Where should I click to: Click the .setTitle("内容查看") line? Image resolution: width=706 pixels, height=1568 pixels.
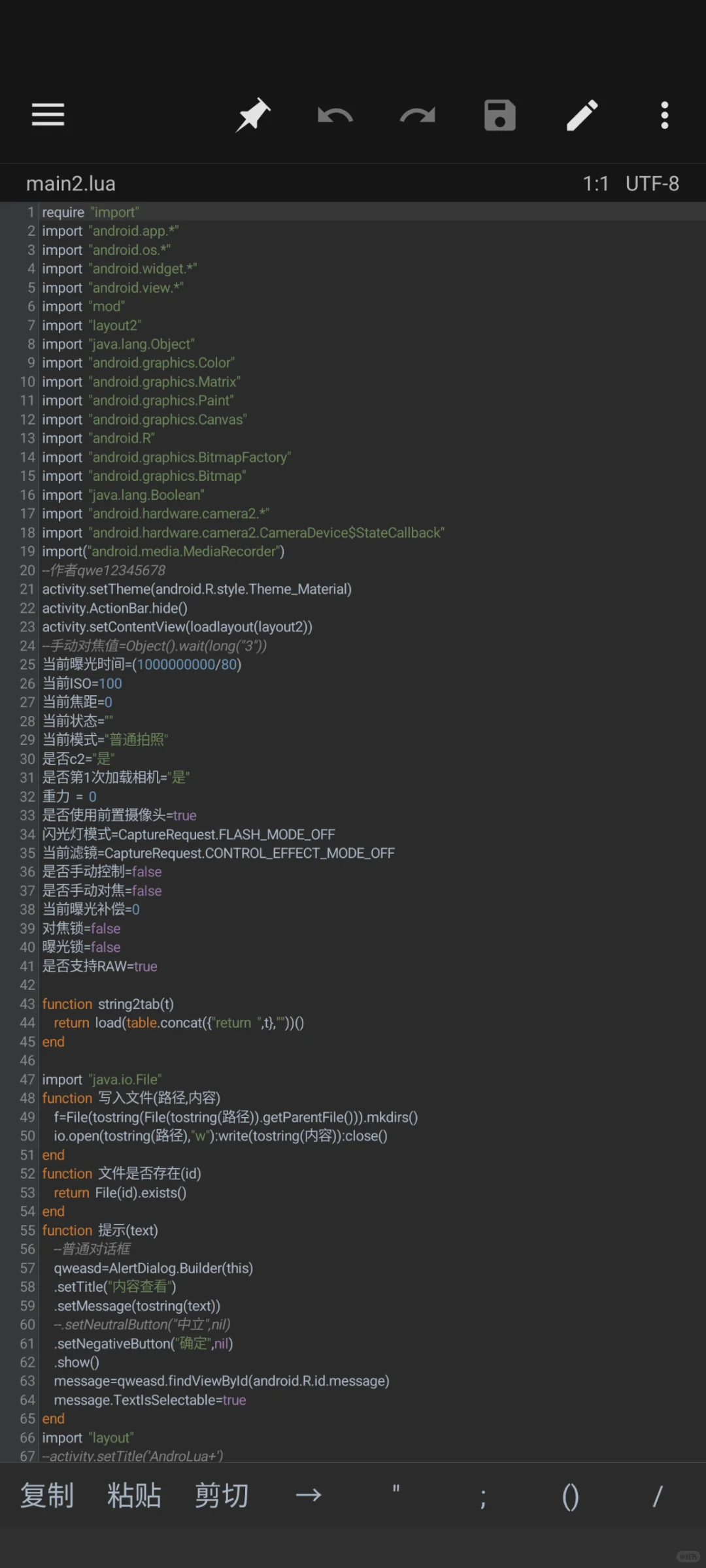(x=115, y=1286)
